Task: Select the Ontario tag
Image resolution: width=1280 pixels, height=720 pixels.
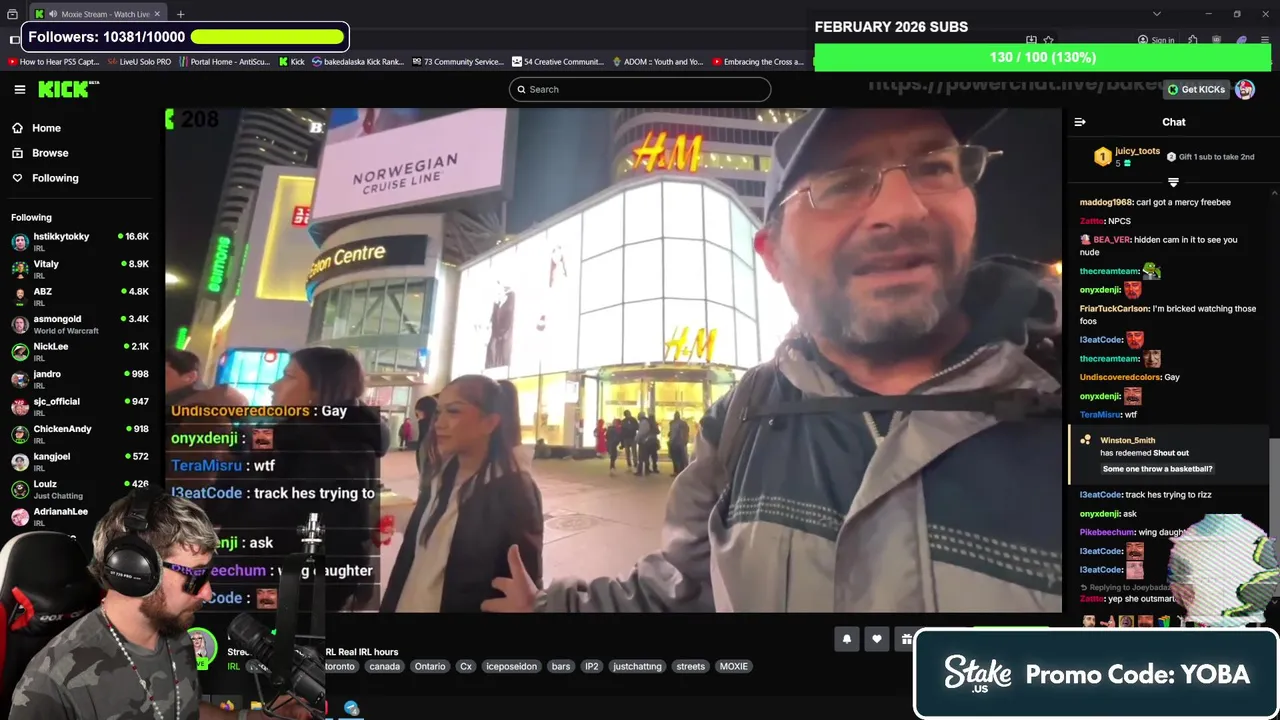Action: pyautogui.click(x=430, y=666)
